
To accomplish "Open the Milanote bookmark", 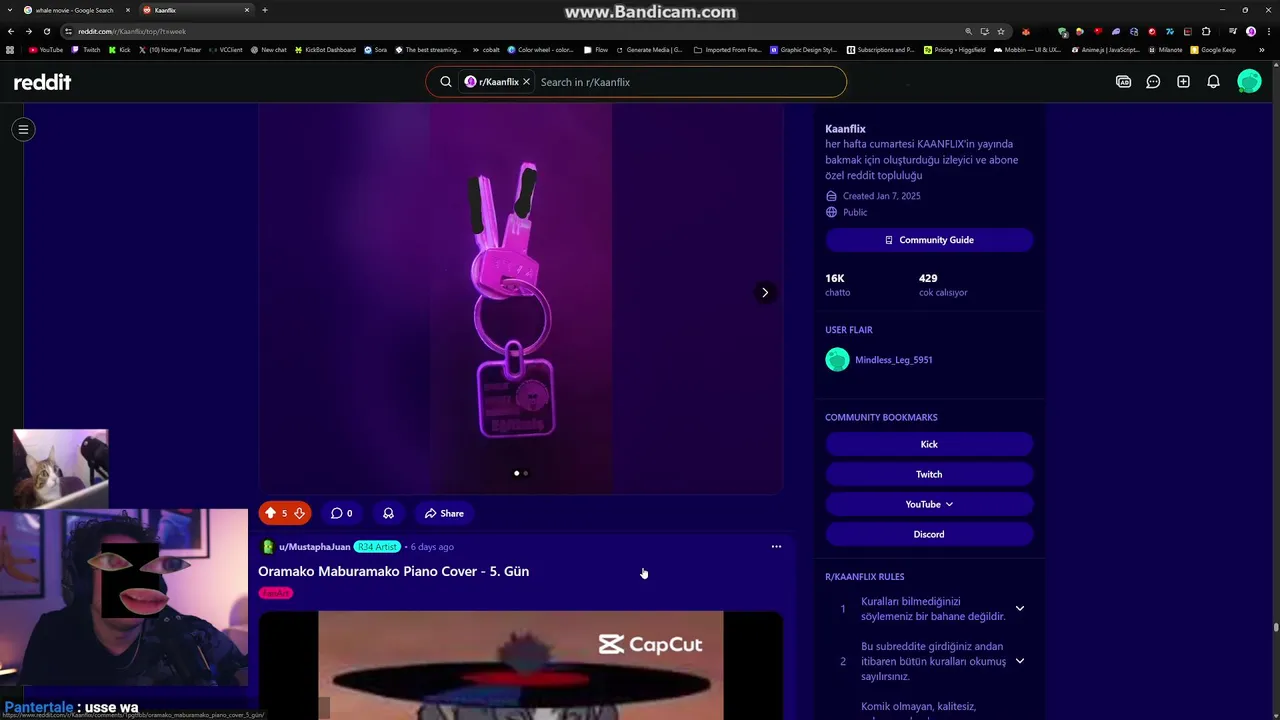I will click(1165, 49).
